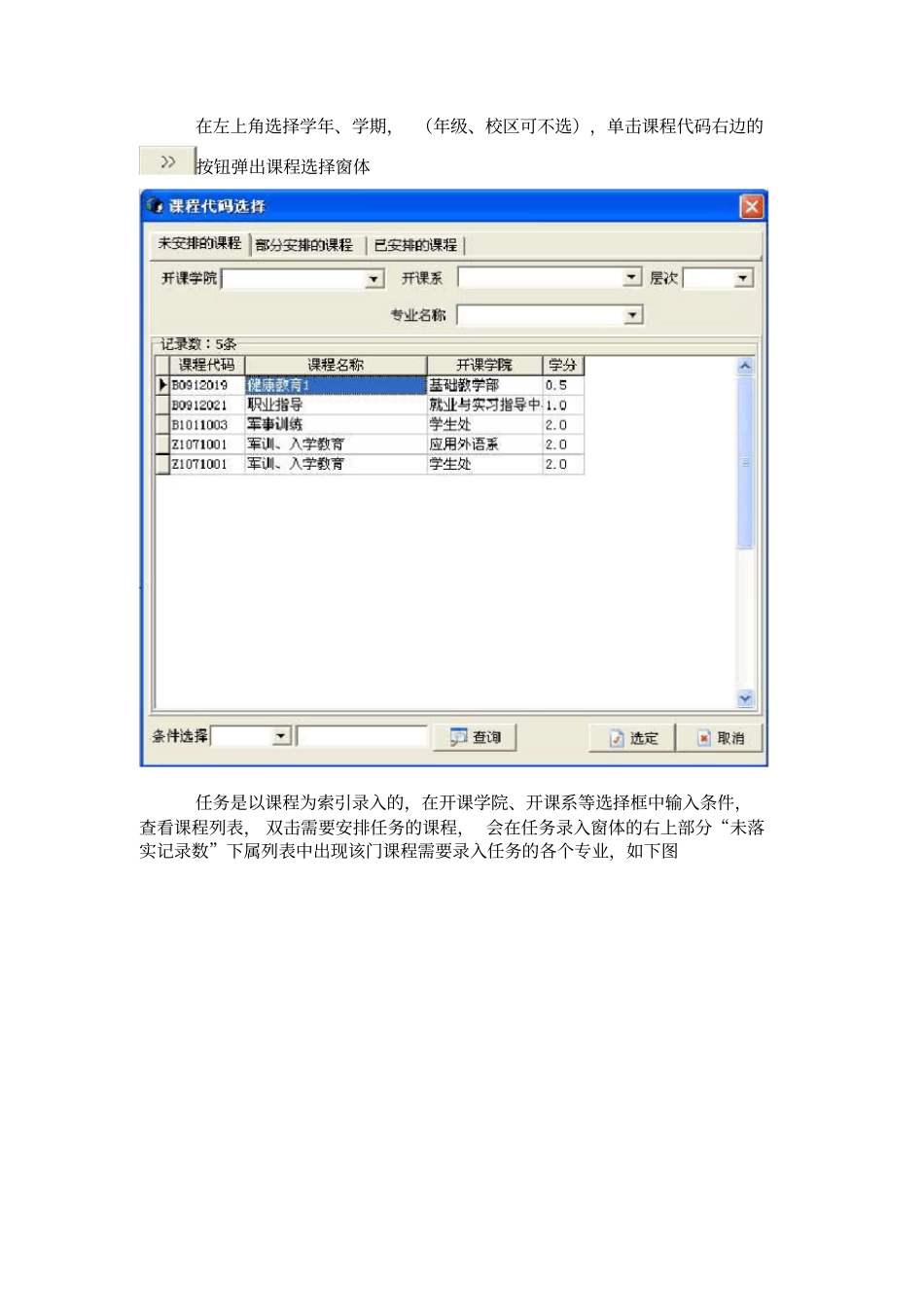The image size is (924, 1308).
Task: Switch to the 部分安排的课程 tab
Action: 304,245
